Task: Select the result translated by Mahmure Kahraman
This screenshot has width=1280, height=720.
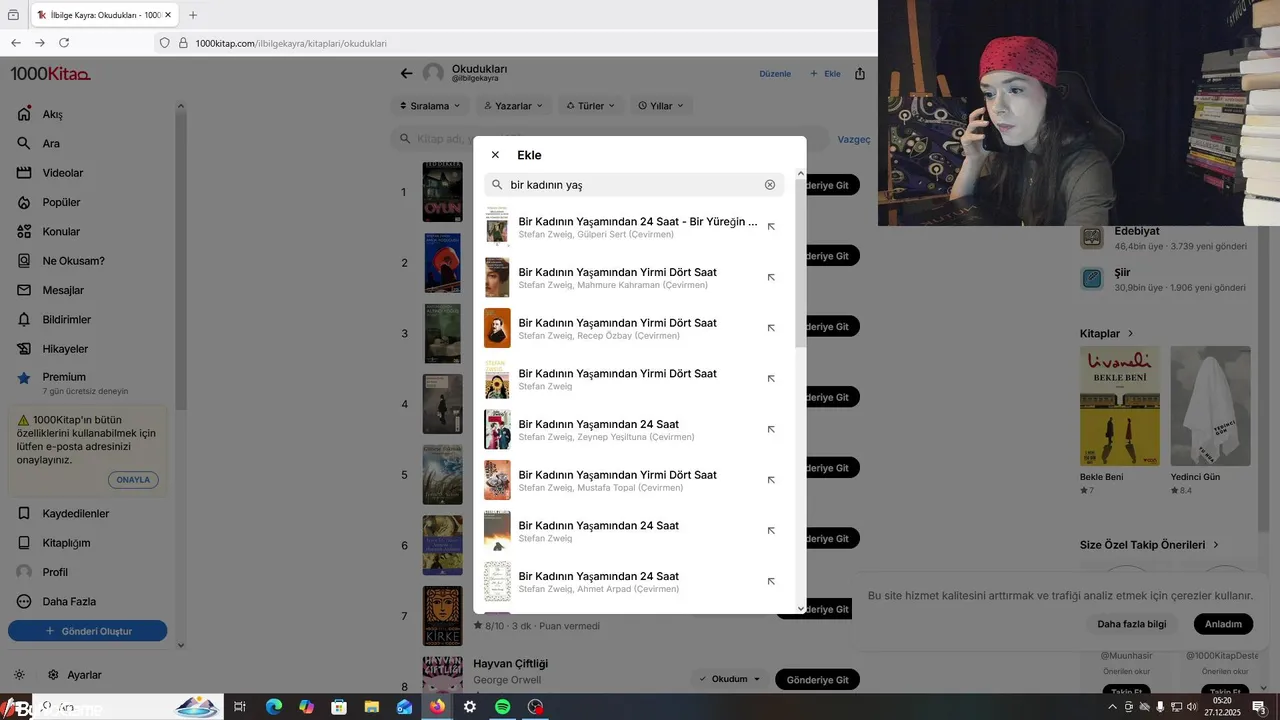Action: pos(634,278)
